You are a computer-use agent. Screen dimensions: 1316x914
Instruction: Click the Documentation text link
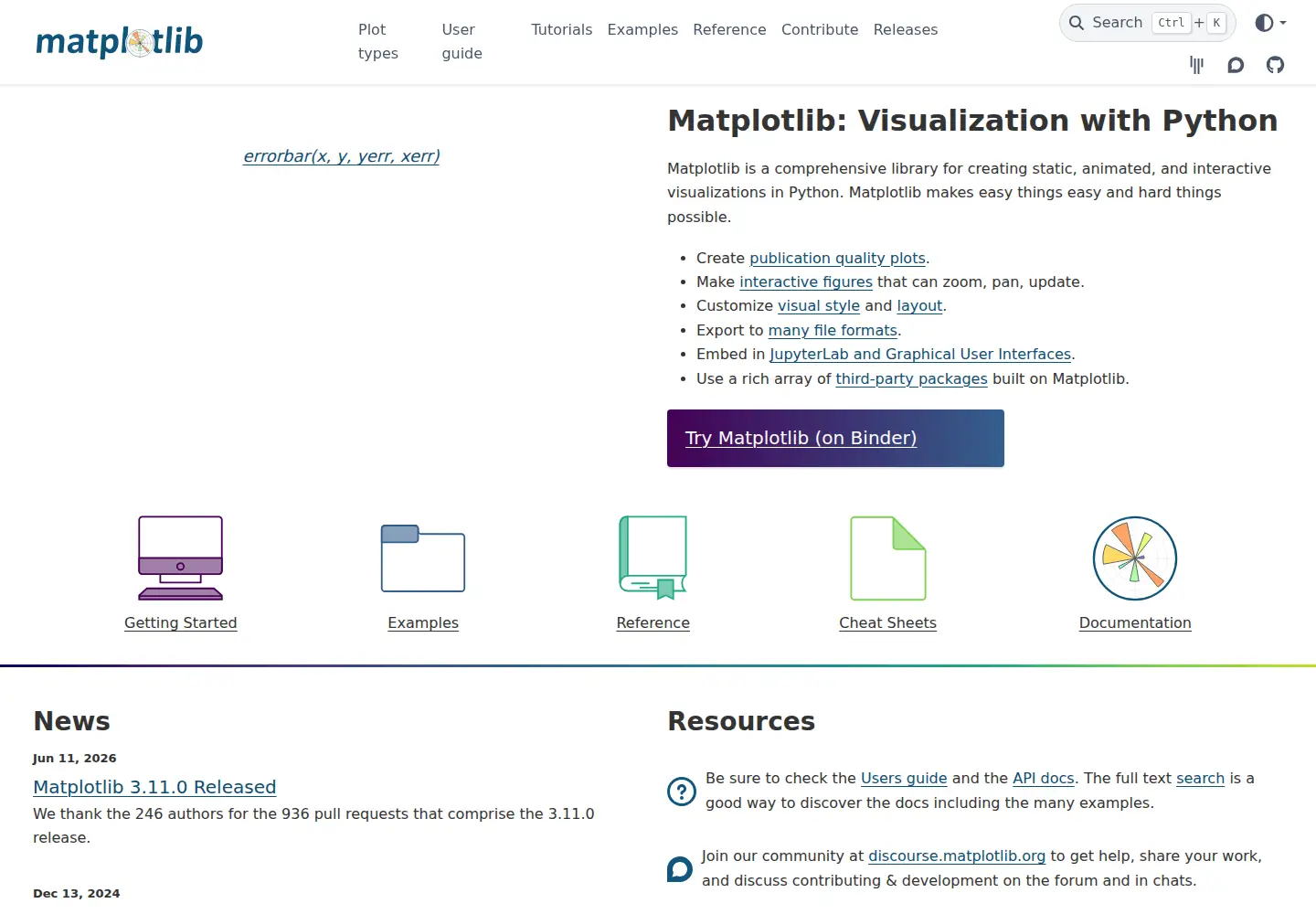click(x=1135, y=622)
